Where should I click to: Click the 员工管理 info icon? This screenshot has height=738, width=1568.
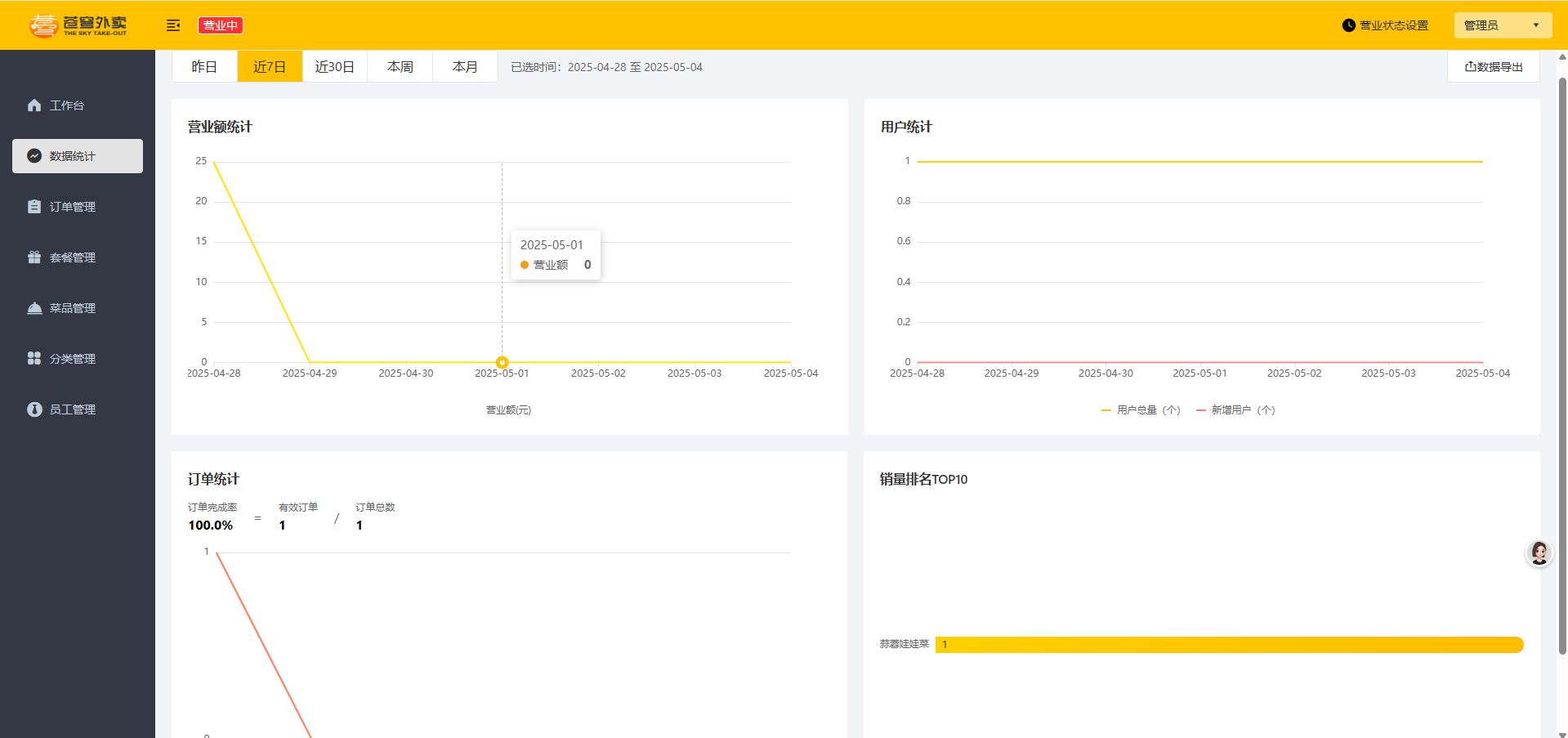point(34,409)
